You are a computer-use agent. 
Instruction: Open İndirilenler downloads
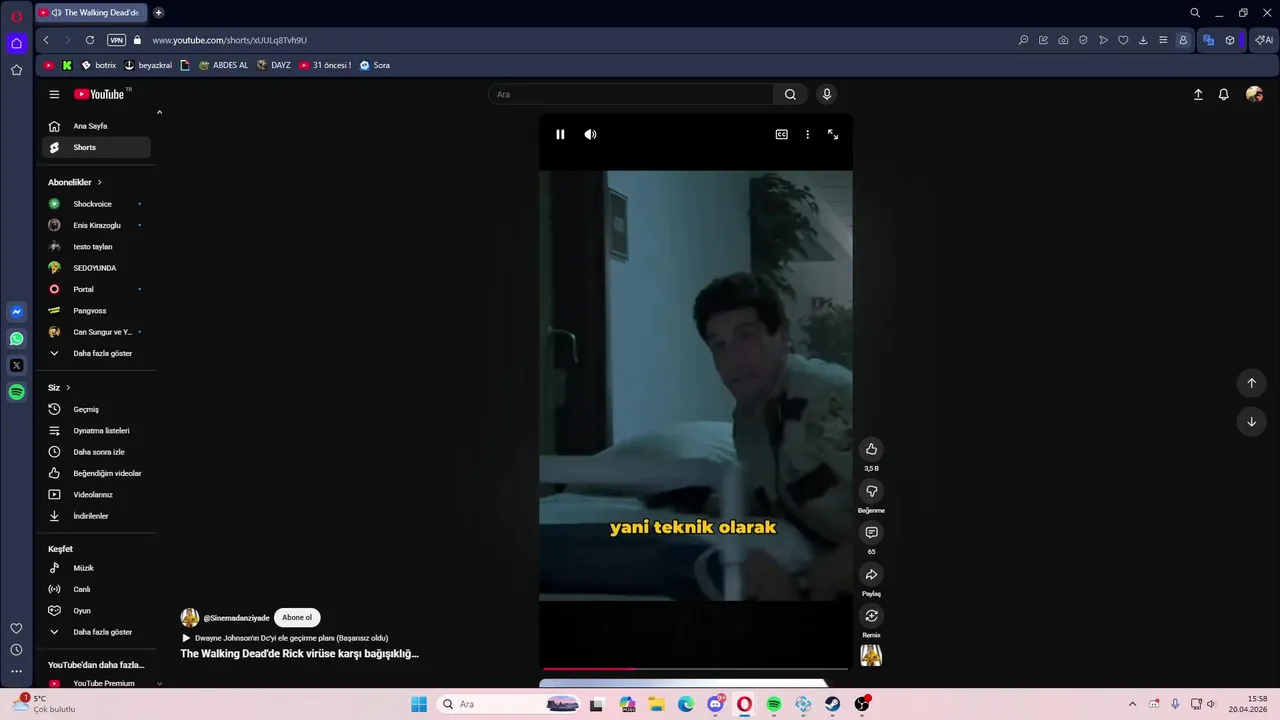click(96, 516)
